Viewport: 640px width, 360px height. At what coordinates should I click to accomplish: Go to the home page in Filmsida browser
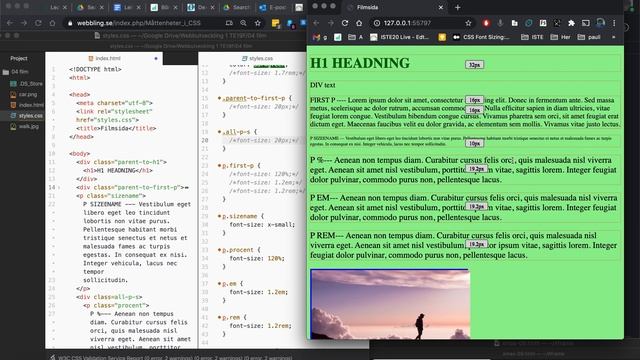pos(359,23)
